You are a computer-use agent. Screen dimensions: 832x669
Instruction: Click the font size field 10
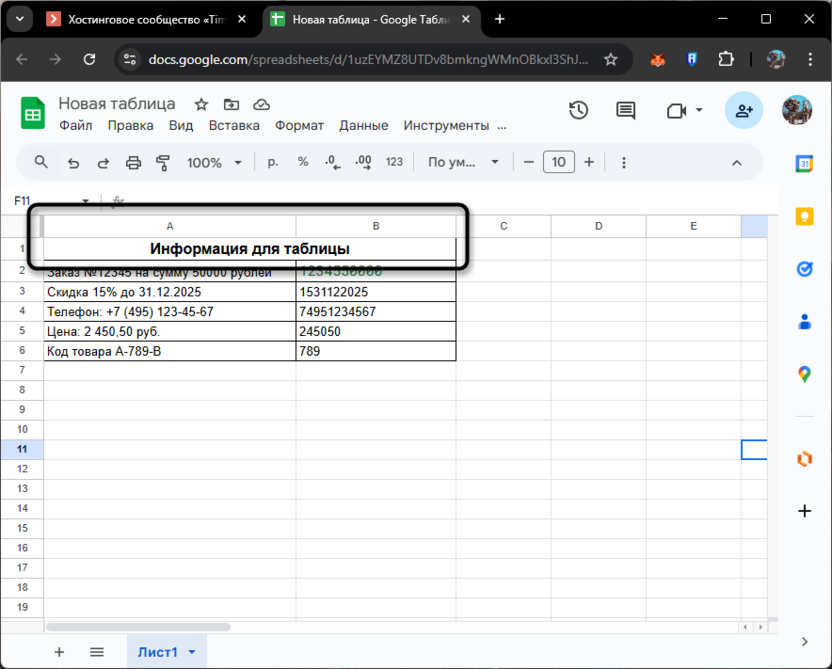point(558,162)
